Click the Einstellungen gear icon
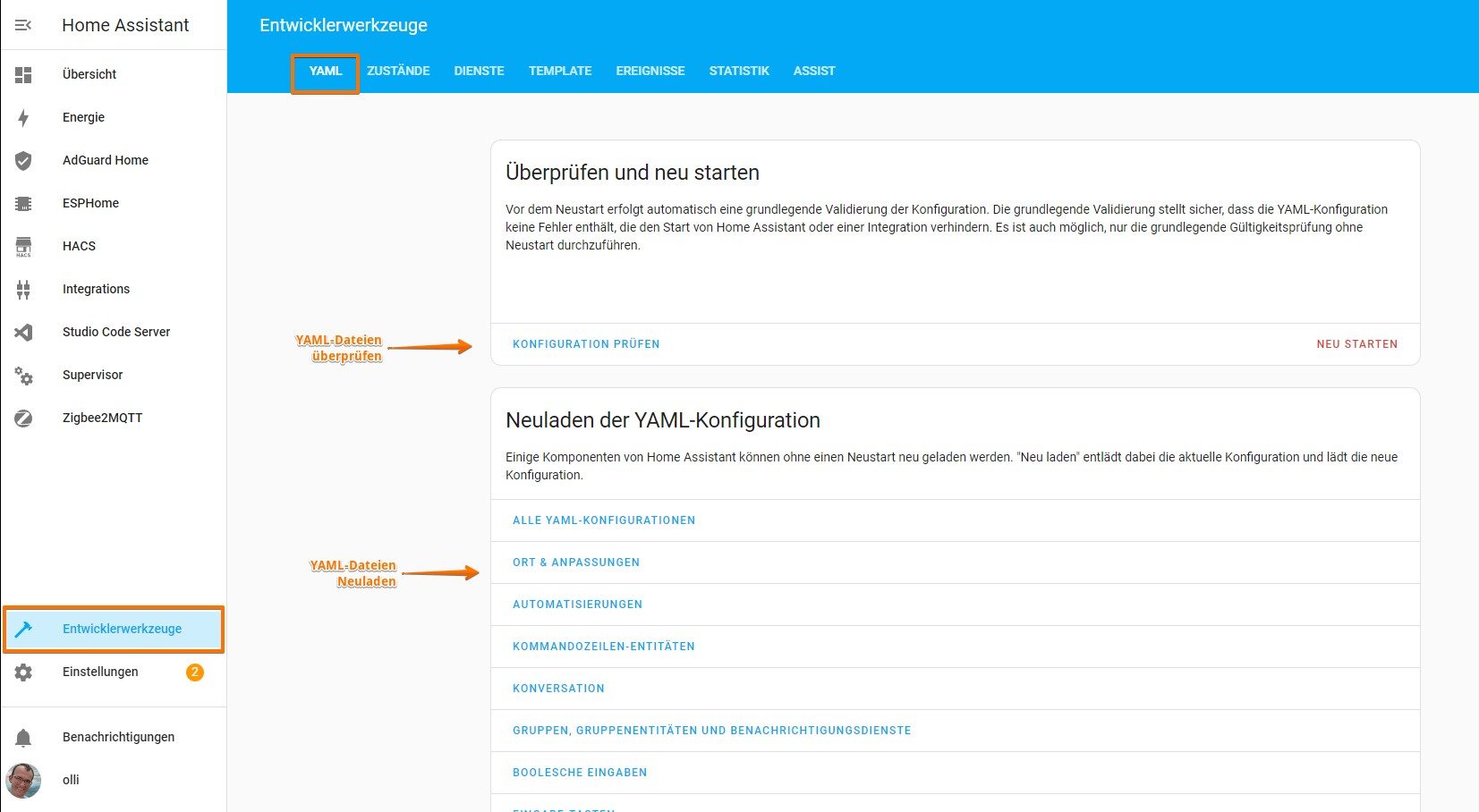 pyautogui.click(x=23, y=672)
